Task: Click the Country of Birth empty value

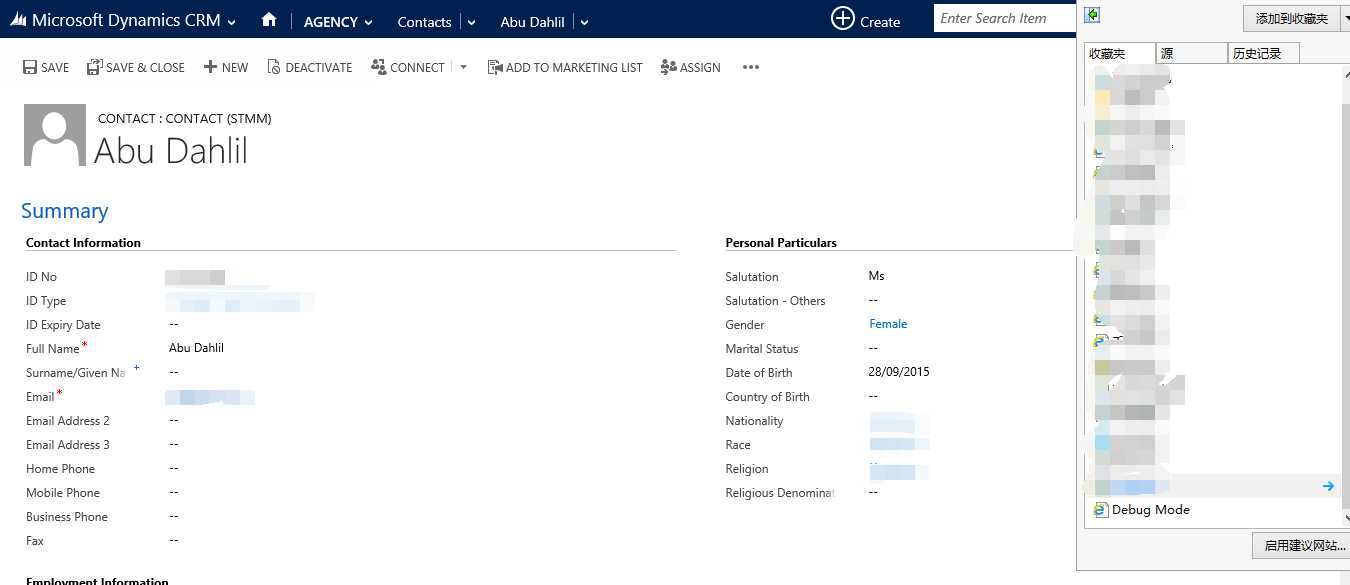Action: pos(874,396)
